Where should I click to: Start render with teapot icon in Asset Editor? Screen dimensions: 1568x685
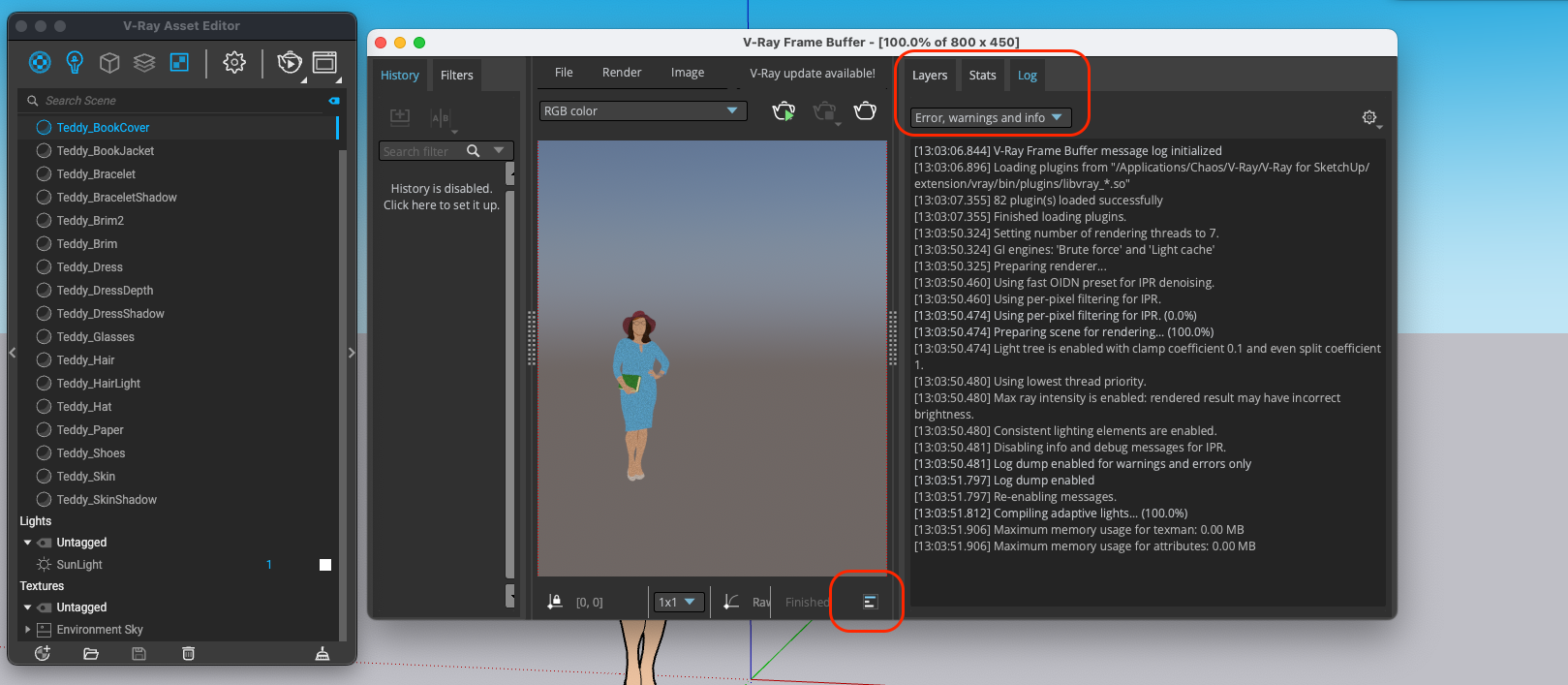coord(289,63)
